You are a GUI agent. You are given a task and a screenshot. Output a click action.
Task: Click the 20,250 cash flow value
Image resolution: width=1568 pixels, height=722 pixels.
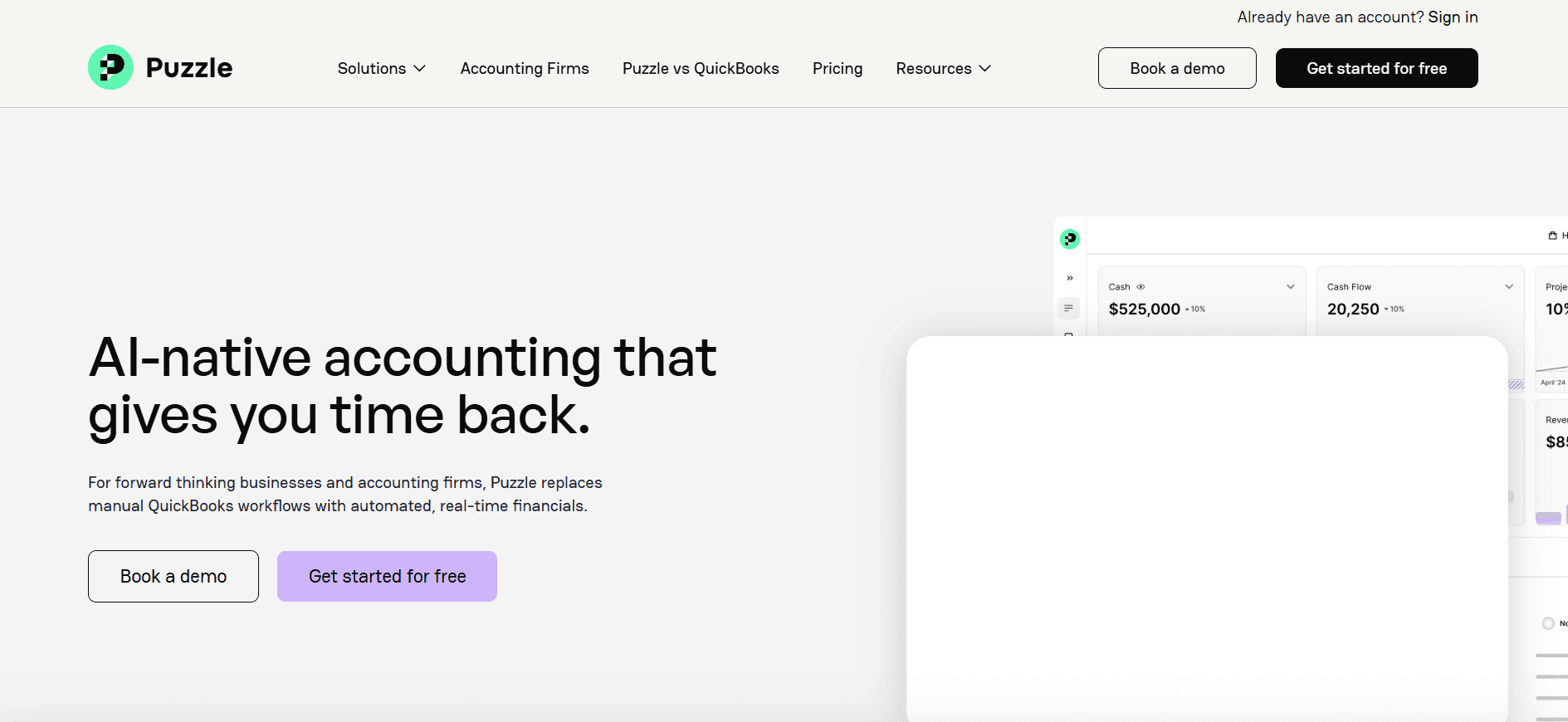click(1353, 309)
